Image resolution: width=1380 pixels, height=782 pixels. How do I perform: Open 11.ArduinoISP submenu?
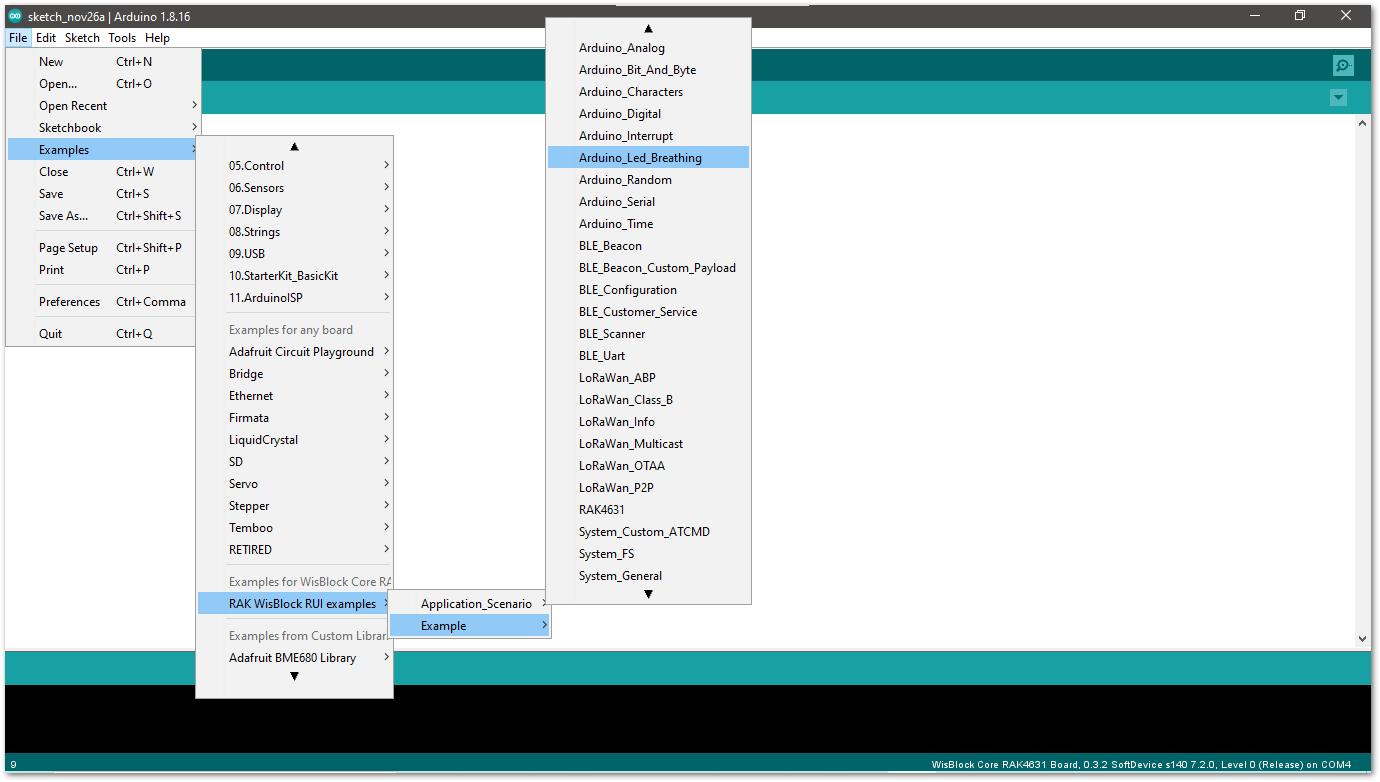[x=294, y=298]
